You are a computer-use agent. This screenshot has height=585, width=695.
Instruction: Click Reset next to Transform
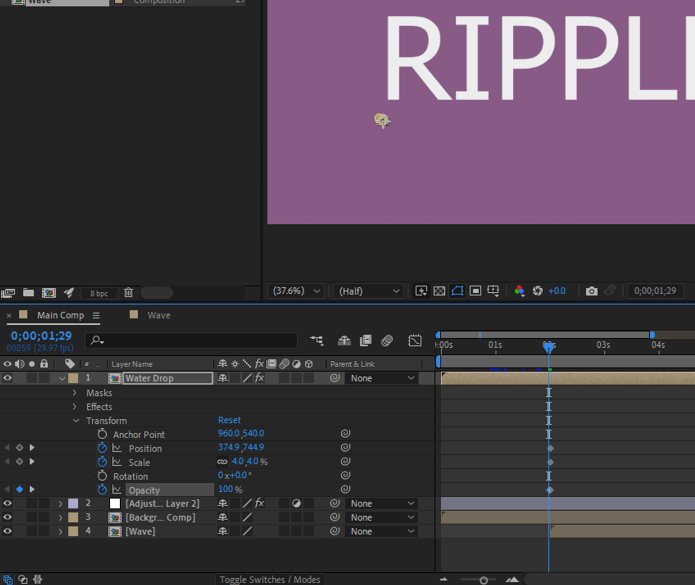click(229, 420)
